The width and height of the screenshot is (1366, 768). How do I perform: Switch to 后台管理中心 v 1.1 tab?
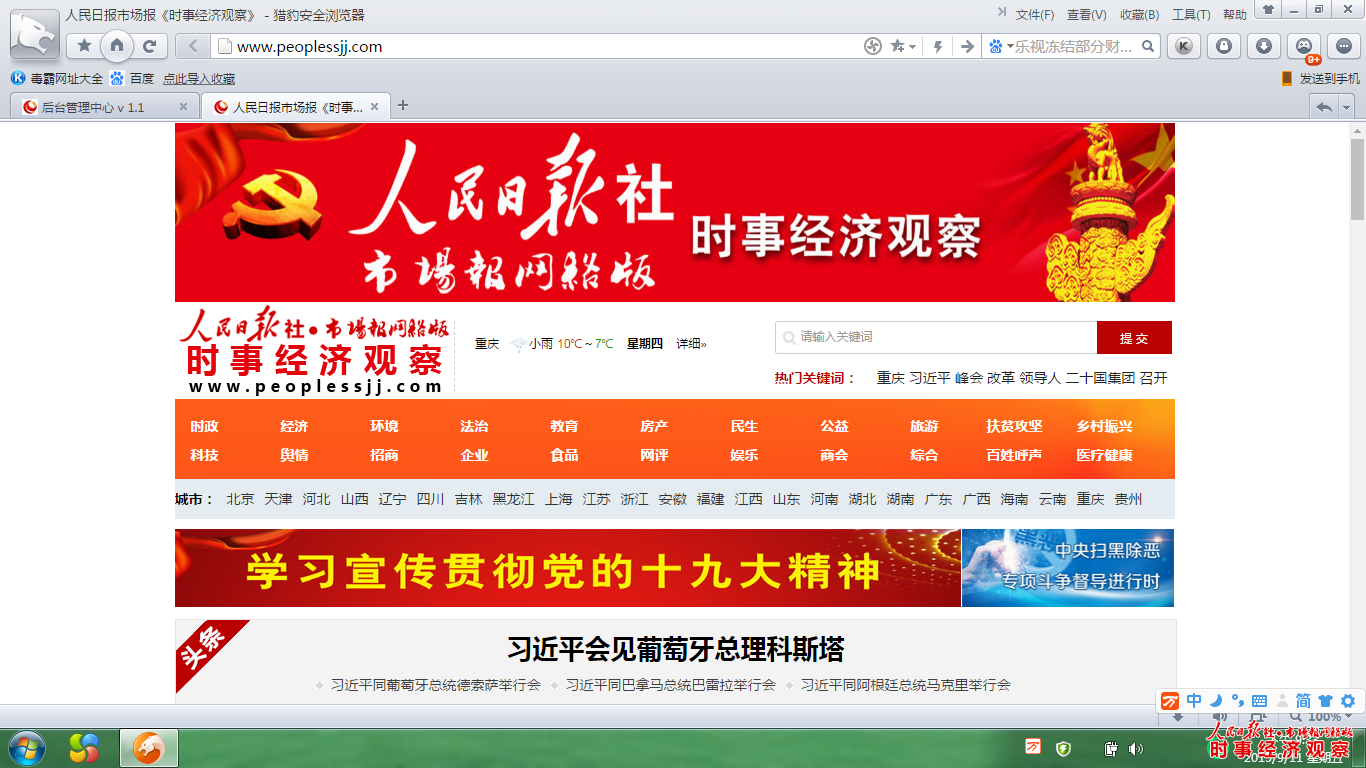click(105, 107)
